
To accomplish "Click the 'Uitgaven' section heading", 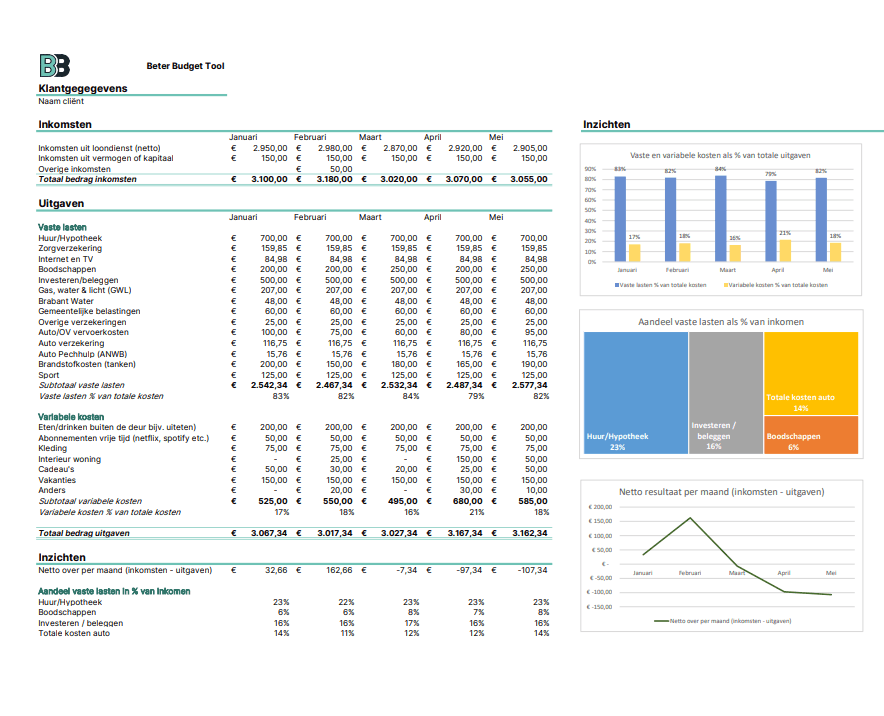I will (61, 204).
